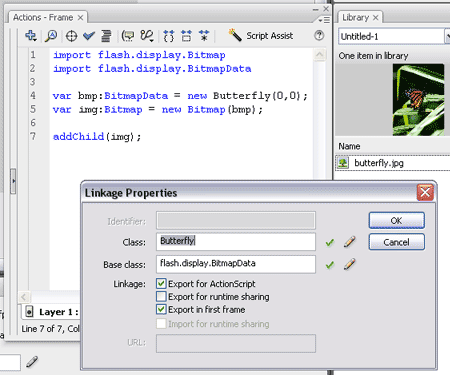The height and width of the screenshot is (375, 450).
Task: Select the Actions - Frame tab
Action: pyautogui.click(x=43, y=17)
